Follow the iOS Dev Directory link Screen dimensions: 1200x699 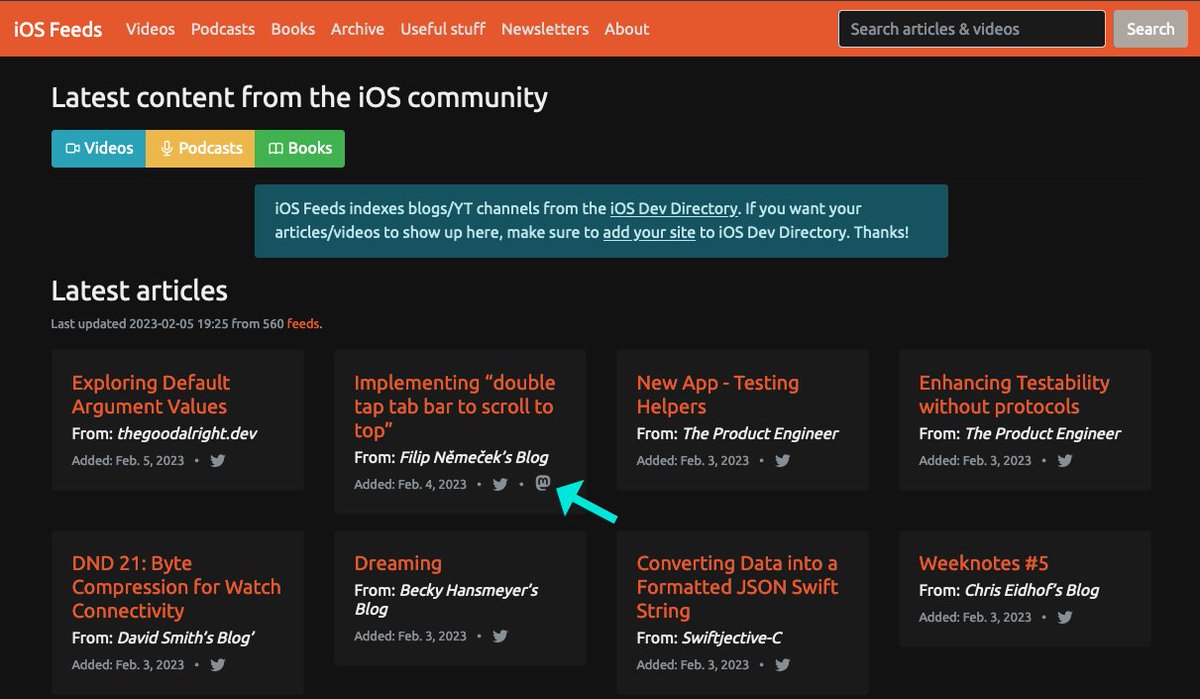674,209
